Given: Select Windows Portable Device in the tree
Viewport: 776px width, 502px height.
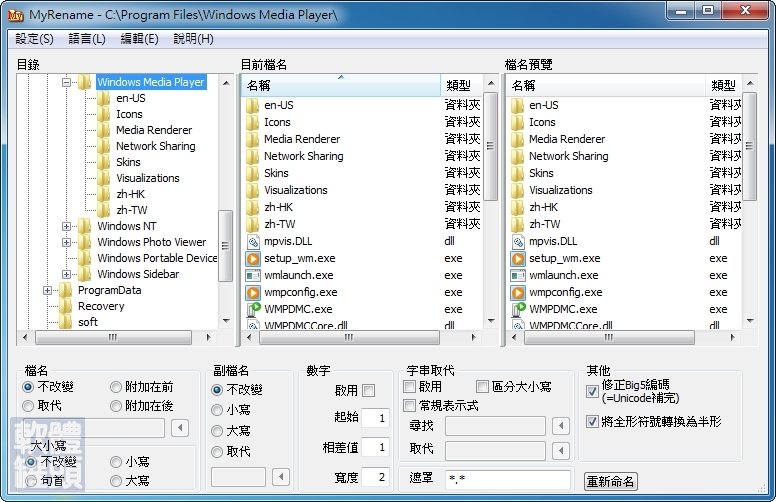Looking at the screenshot, I should point(157,258).
